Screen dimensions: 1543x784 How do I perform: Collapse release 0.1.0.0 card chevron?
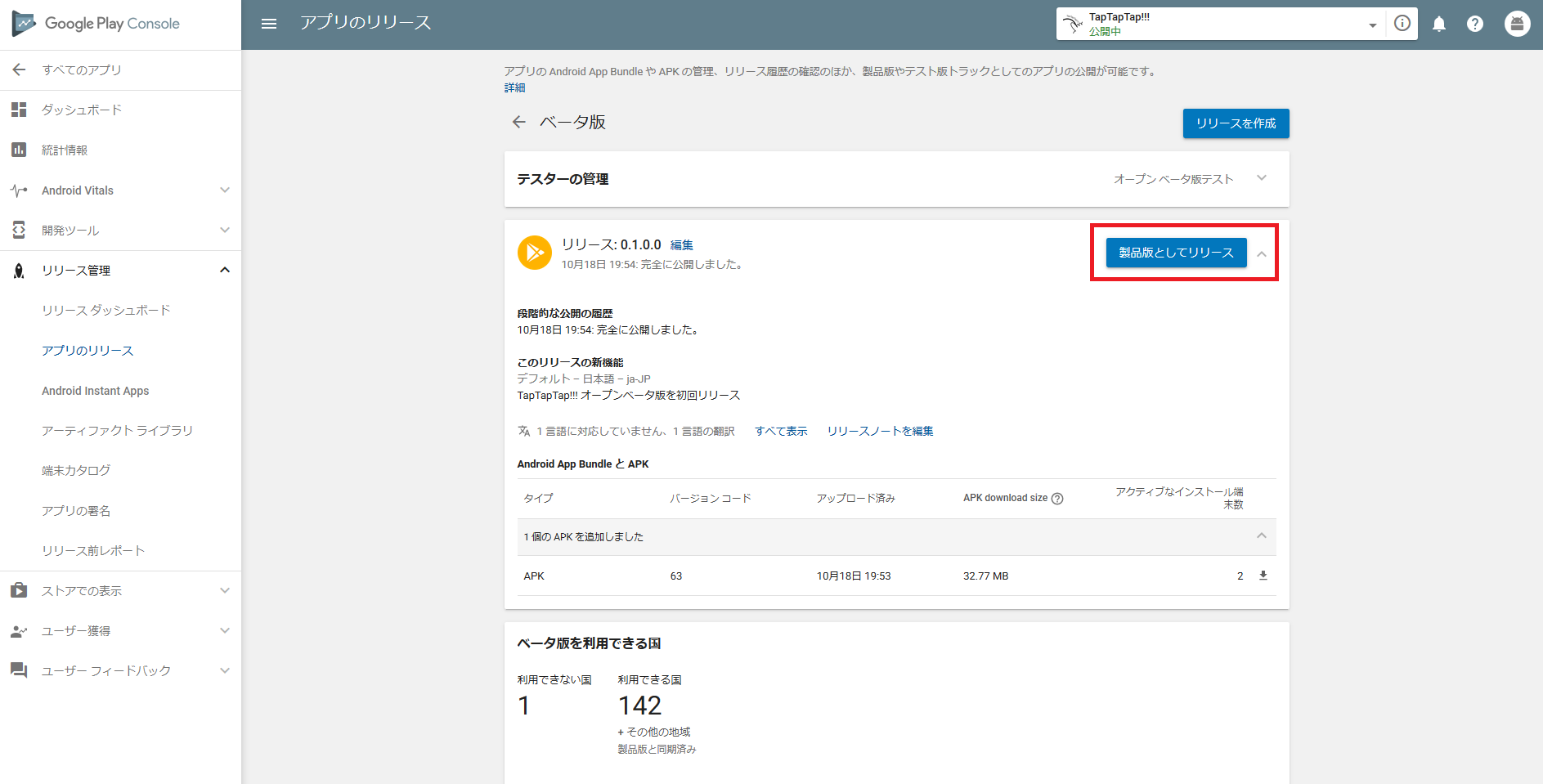click(x=1262, y=254)
